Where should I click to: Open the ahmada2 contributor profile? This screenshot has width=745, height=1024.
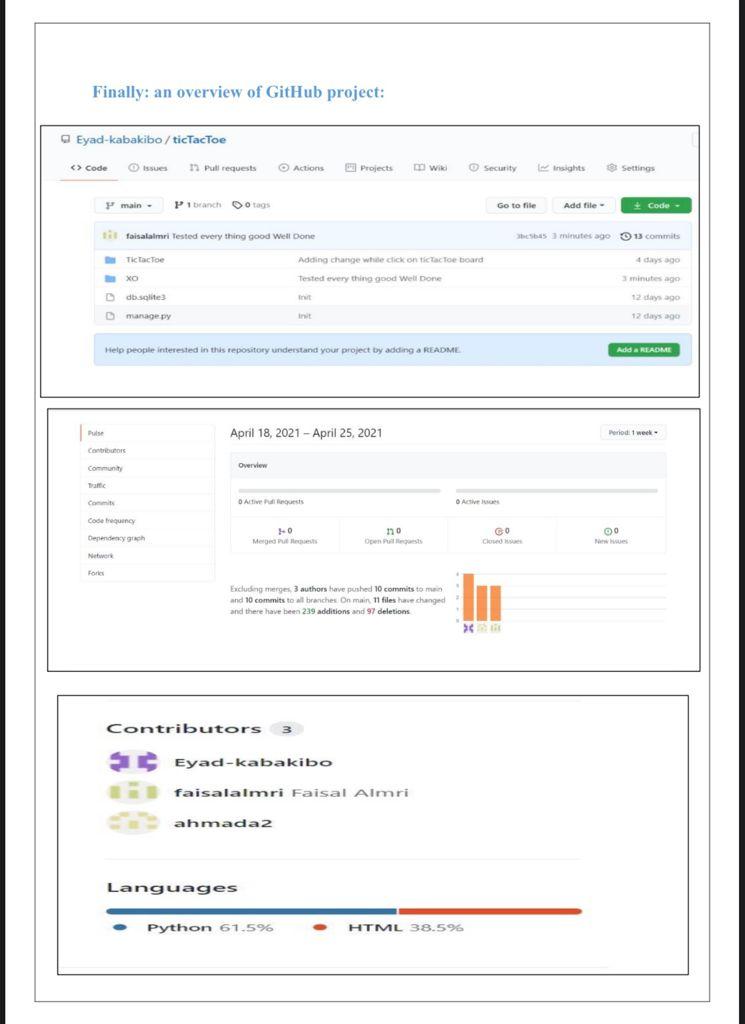pos(223,823)
